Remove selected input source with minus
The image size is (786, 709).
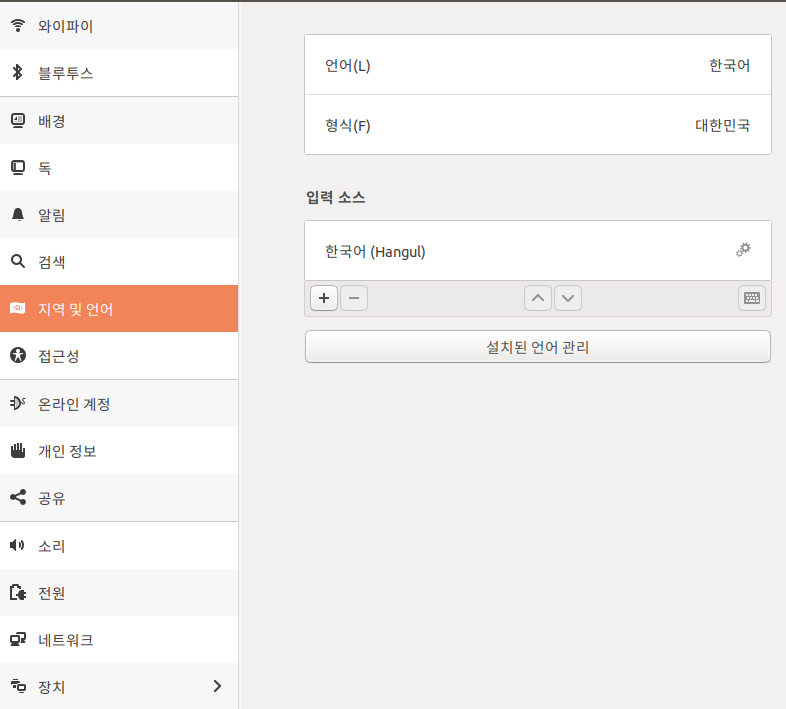[x=354, y=298]
